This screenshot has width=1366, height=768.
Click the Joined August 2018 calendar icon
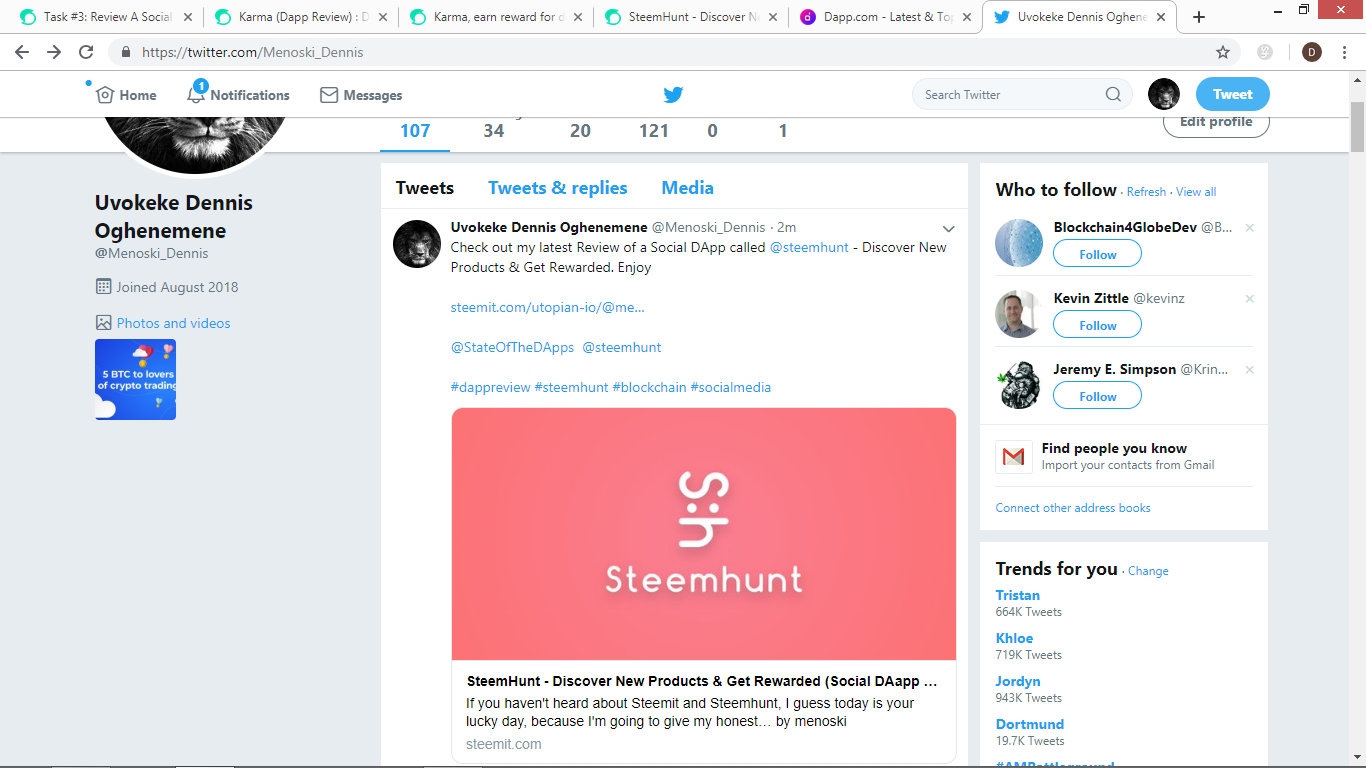coord(103,287)
